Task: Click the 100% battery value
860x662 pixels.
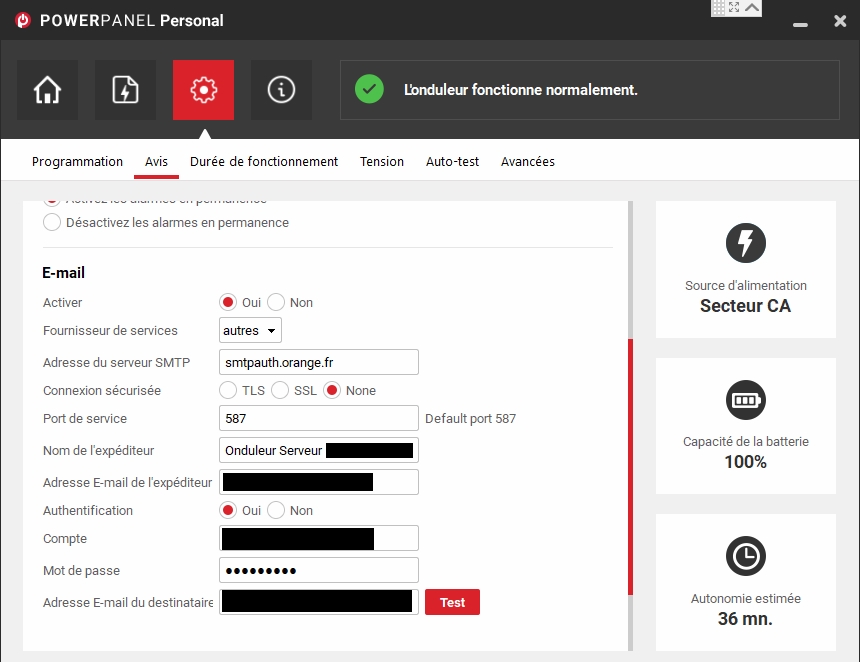Action: 745,462
